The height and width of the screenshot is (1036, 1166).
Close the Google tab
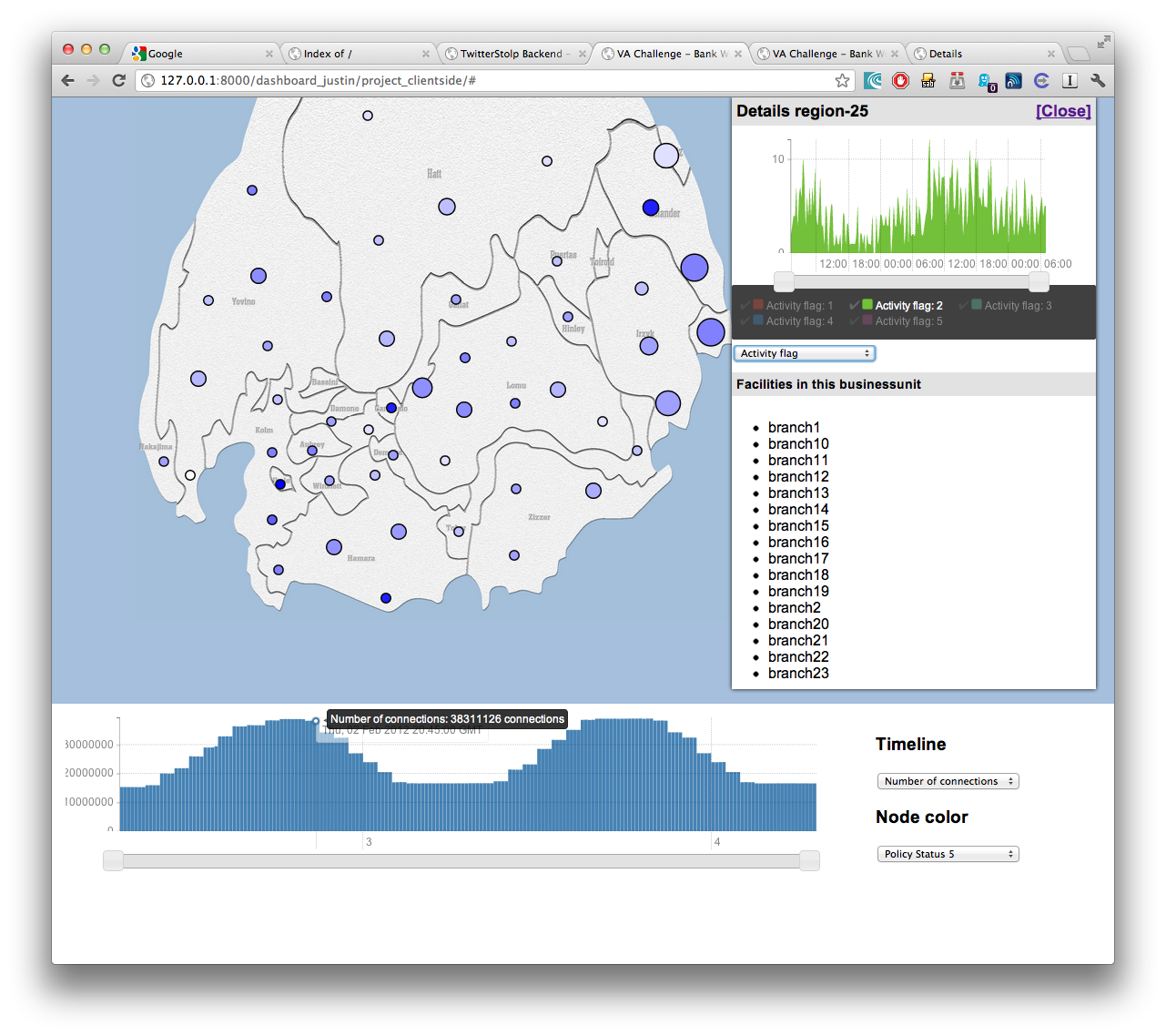pos(269,54)
